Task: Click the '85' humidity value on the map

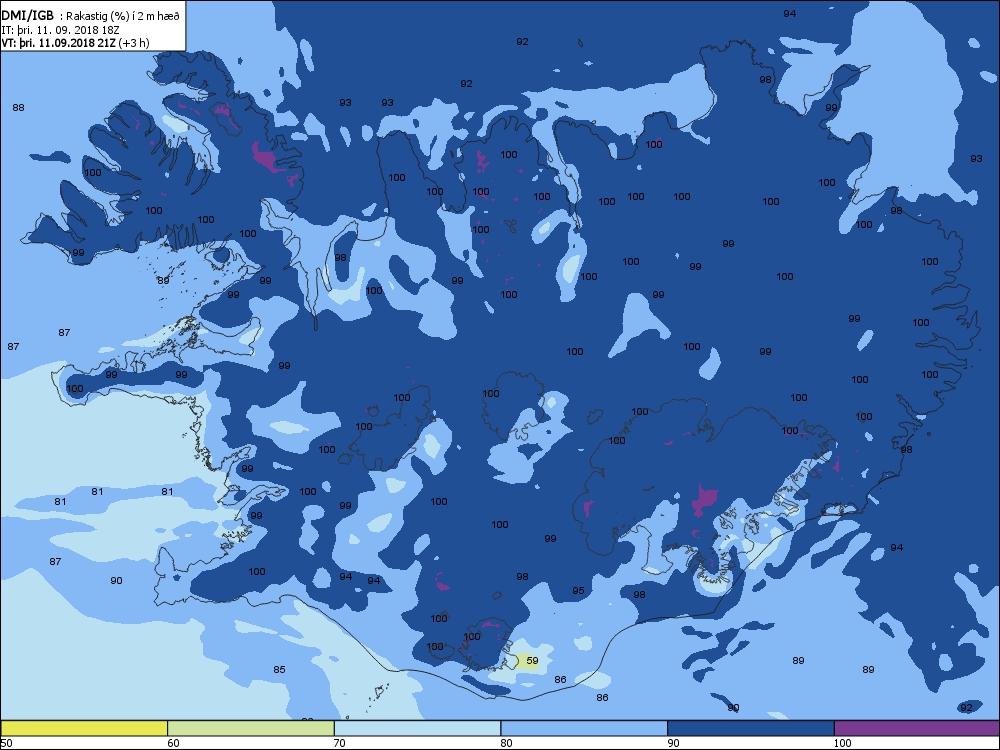Action: pos(279,670)
